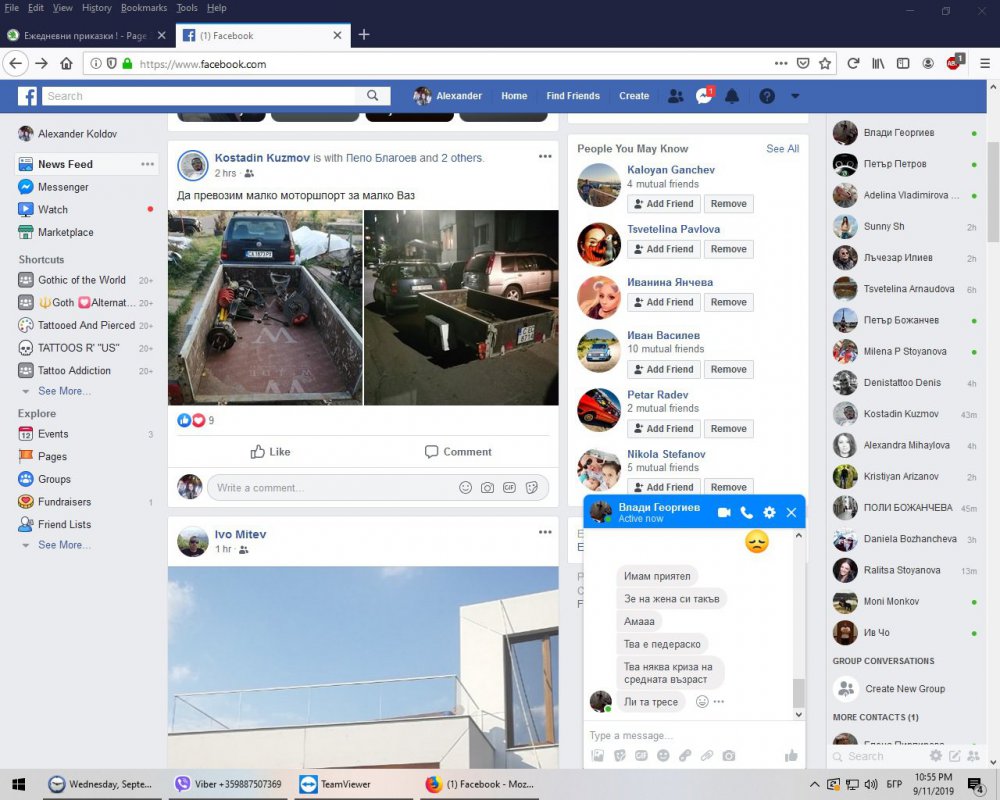Click See All in People You May Know
This screenshot has width=1000, height=800.
tap(782, 149)
